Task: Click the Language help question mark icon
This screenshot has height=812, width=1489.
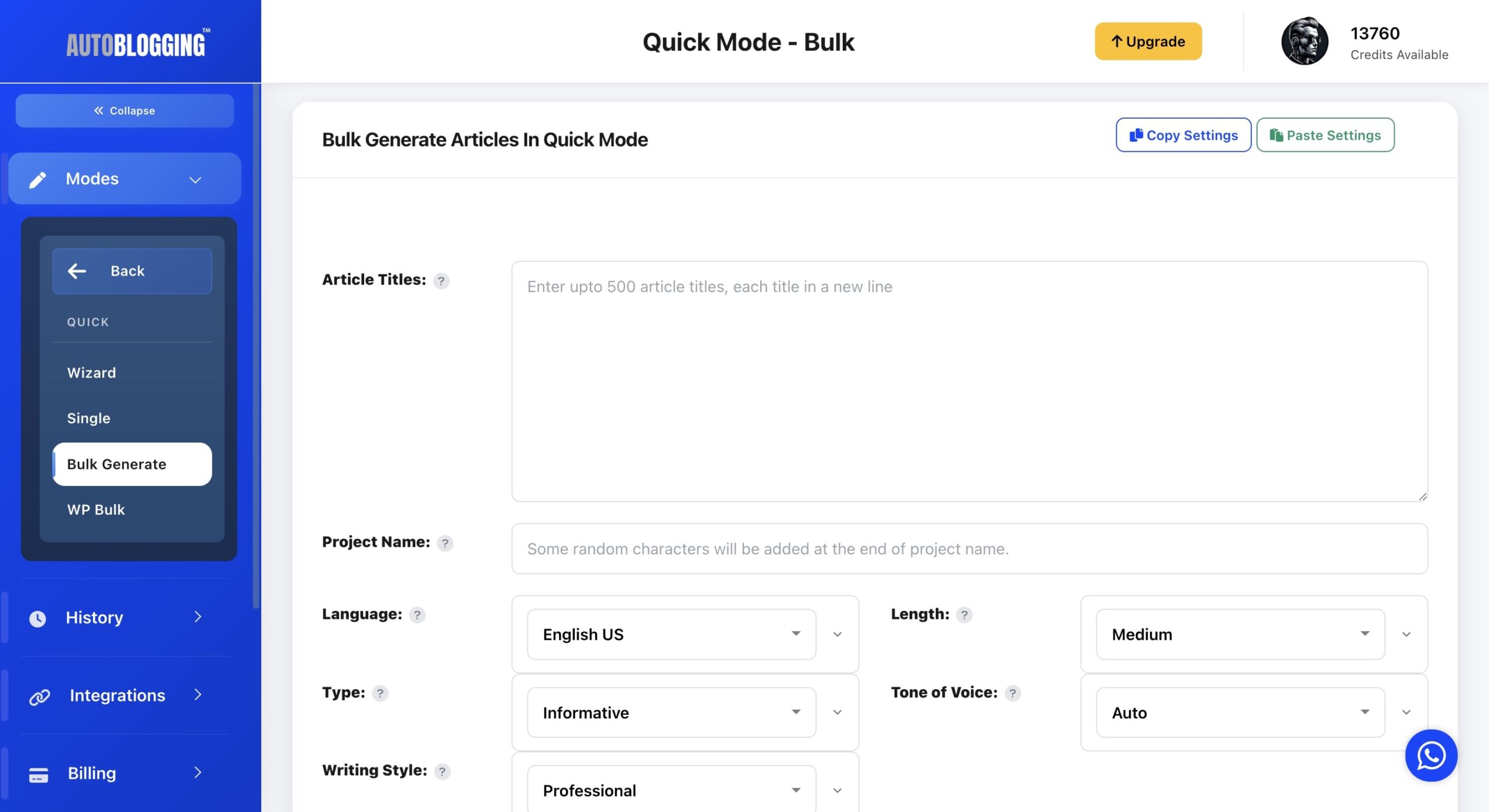Action: (x=417, y=615)
